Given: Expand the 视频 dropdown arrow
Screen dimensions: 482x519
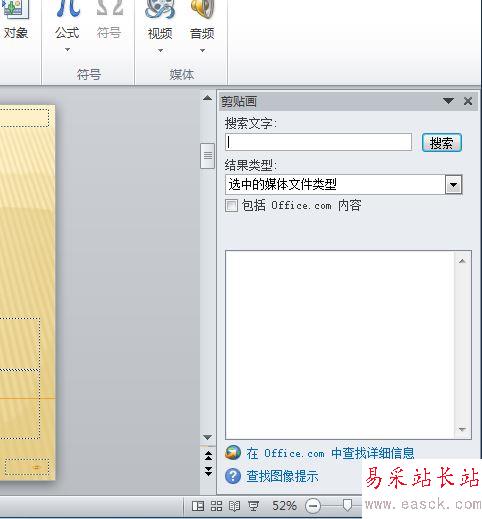Looking at the screenshot, I should coord(160,51).
